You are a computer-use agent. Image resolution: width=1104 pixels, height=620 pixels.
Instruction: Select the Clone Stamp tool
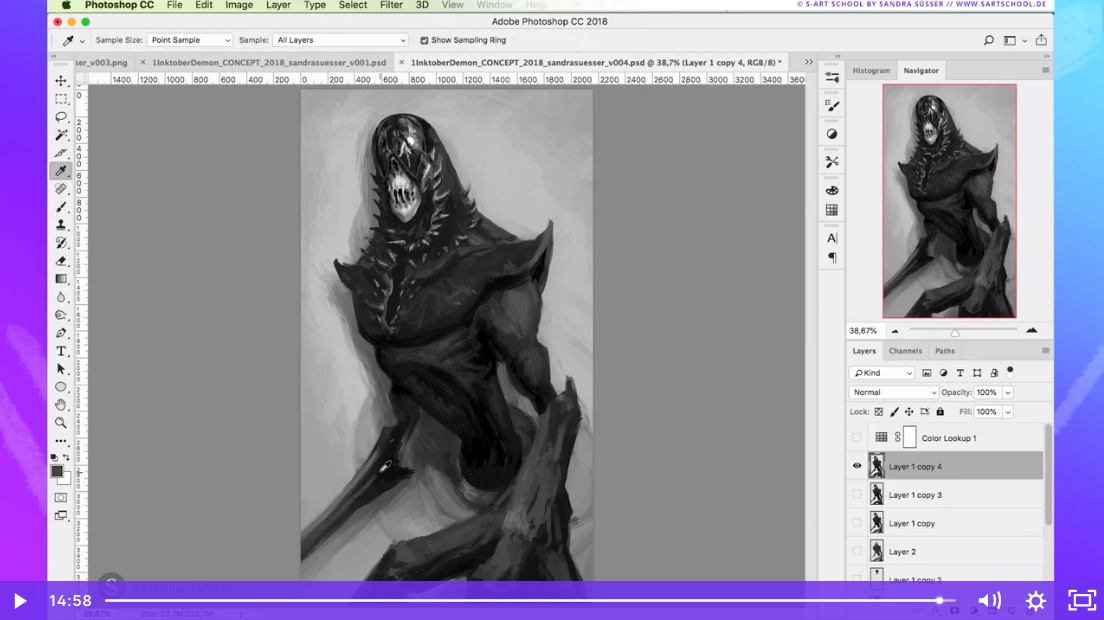tap(61, 224)
